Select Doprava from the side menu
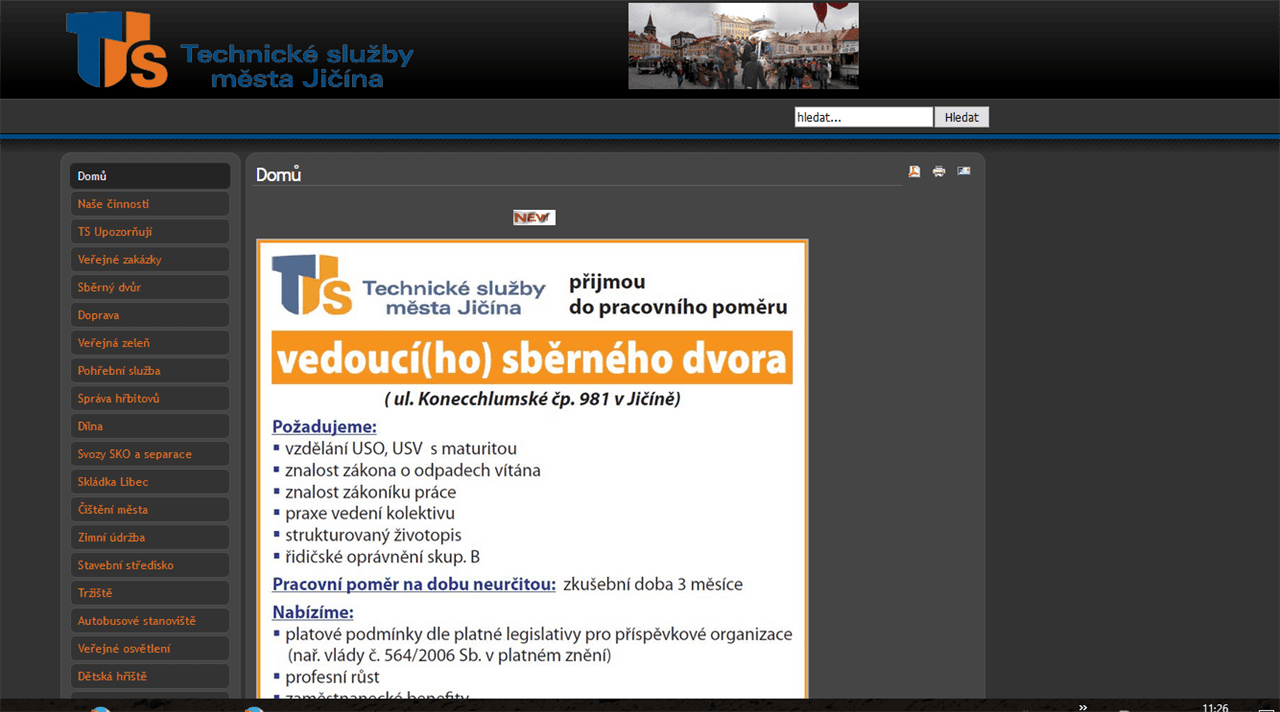The height and width of the screenshot is (712, 1280). [x=150, y=315]
